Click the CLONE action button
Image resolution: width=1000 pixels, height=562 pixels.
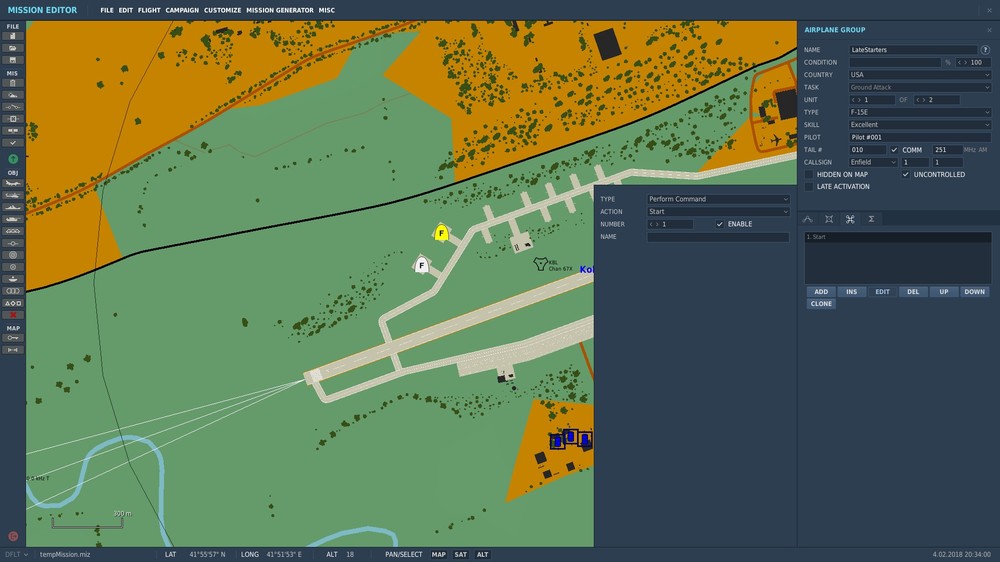click(821, 304)
